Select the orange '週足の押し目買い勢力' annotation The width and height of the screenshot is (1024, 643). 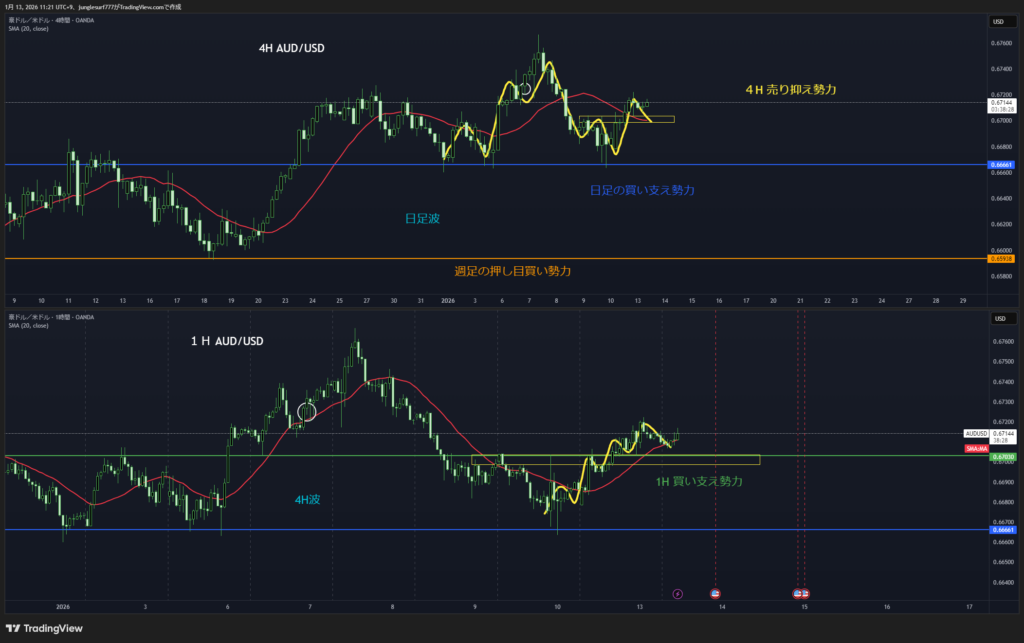tap(519, 271)
